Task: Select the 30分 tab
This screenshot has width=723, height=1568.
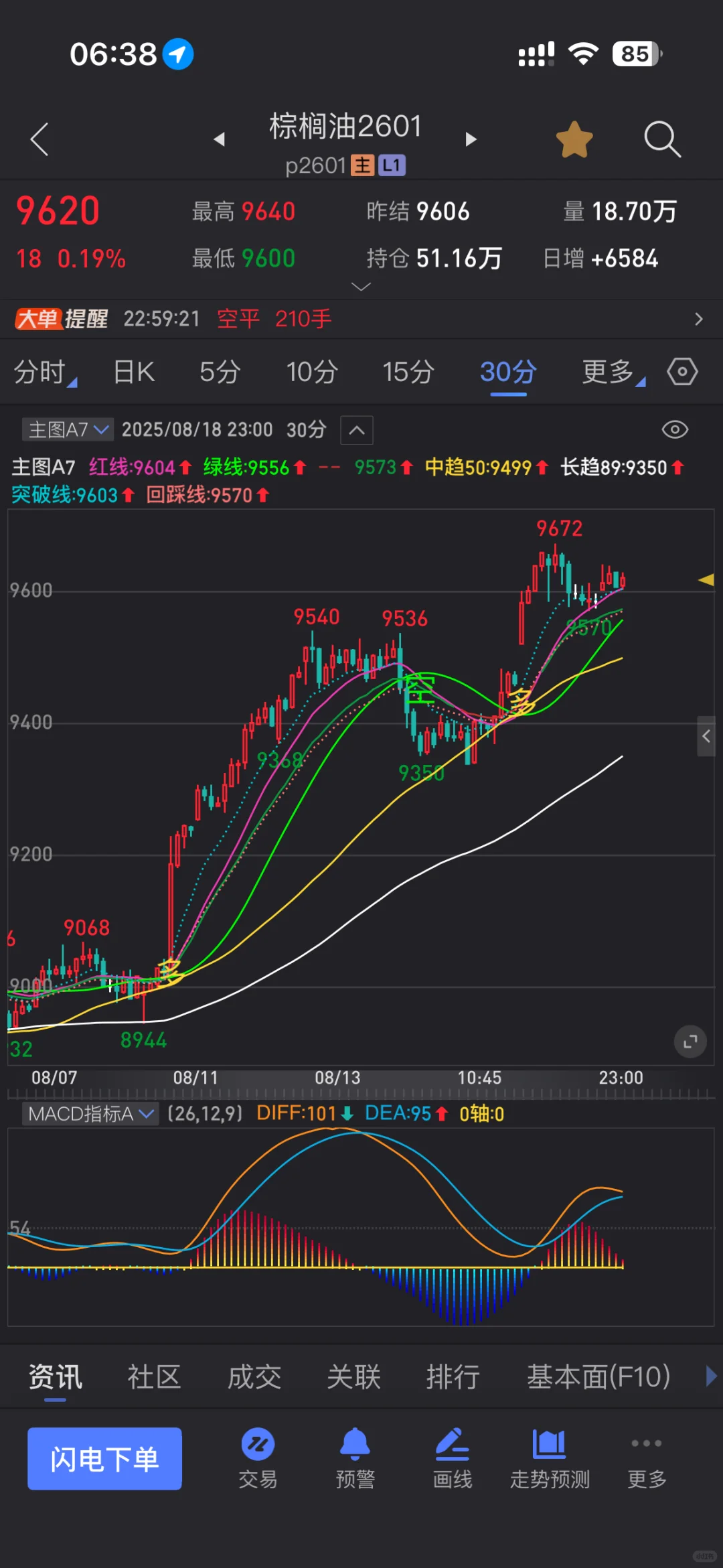Action: (508, 372)
